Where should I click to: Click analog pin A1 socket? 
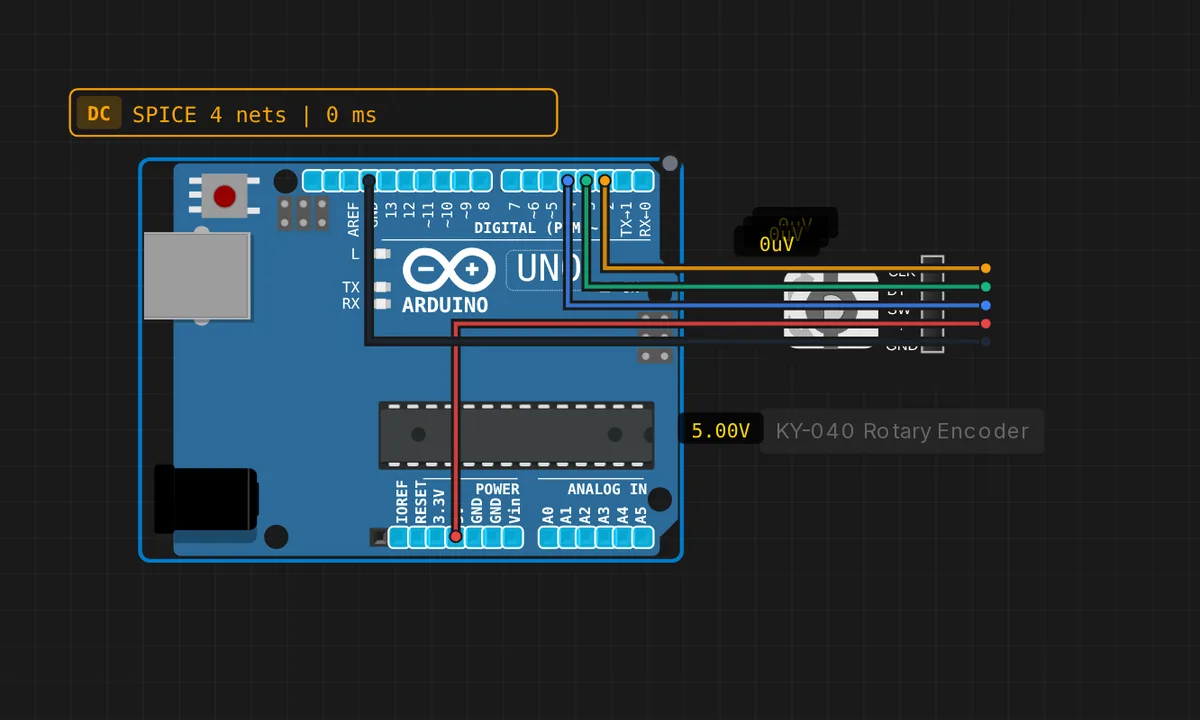(x=568, y=537)
